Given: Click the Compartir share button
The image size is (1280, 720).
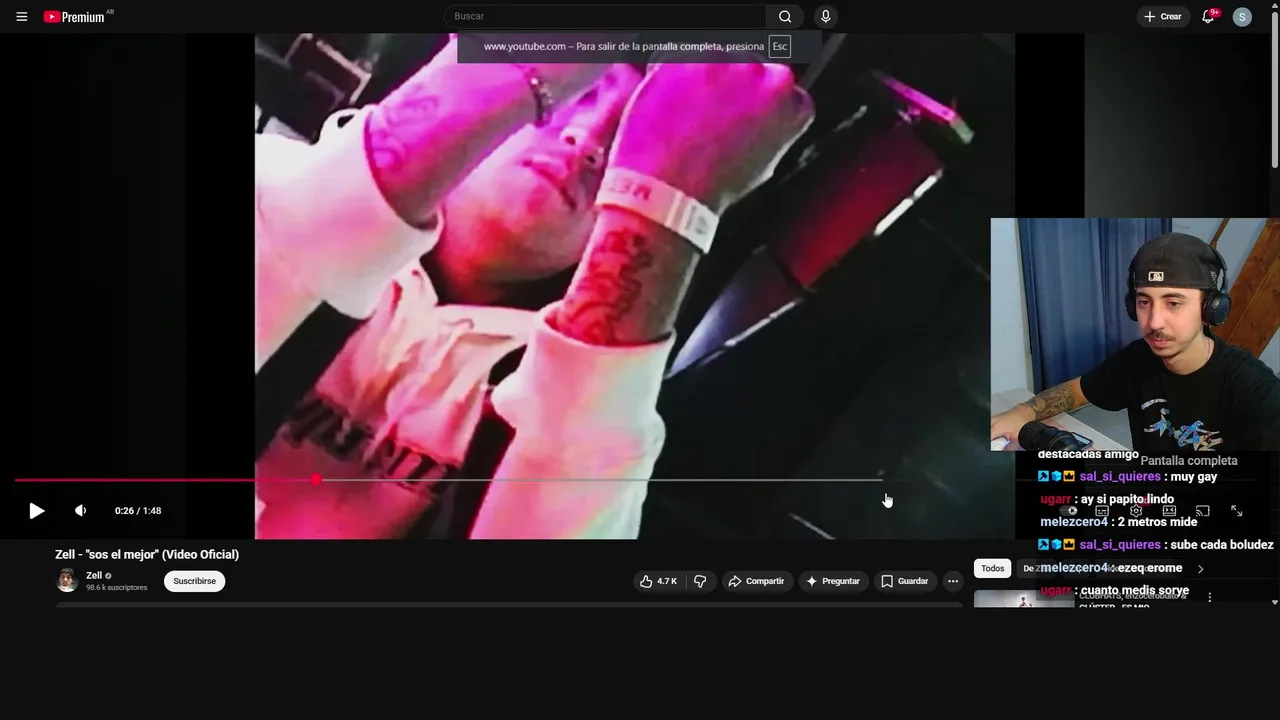Looking at the screenshot, I should point(756,581).
